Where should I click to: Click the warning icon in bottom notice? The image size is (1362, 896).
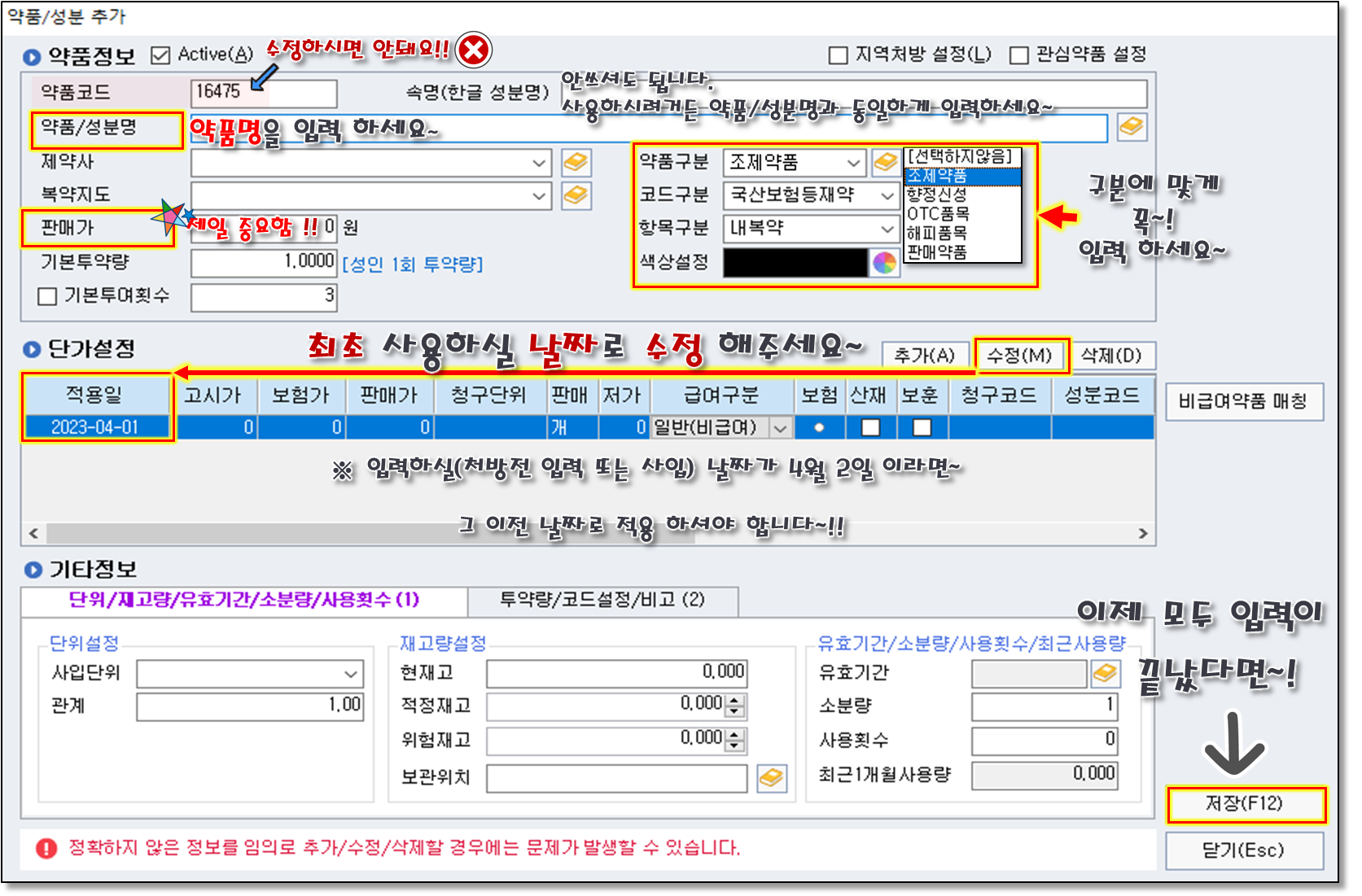[x=46, y=849]
